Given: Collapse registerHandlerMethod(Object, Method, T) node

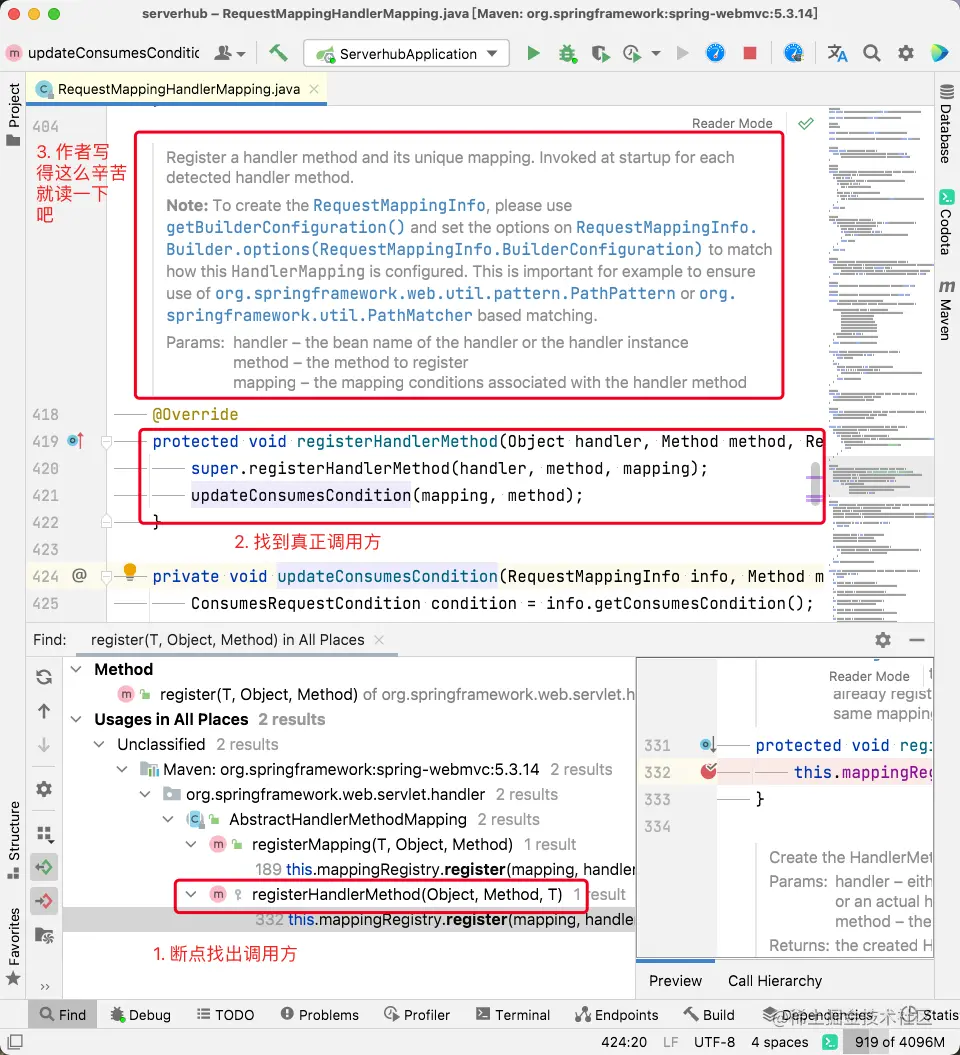Looking at the screenshot, I should 191,894.
